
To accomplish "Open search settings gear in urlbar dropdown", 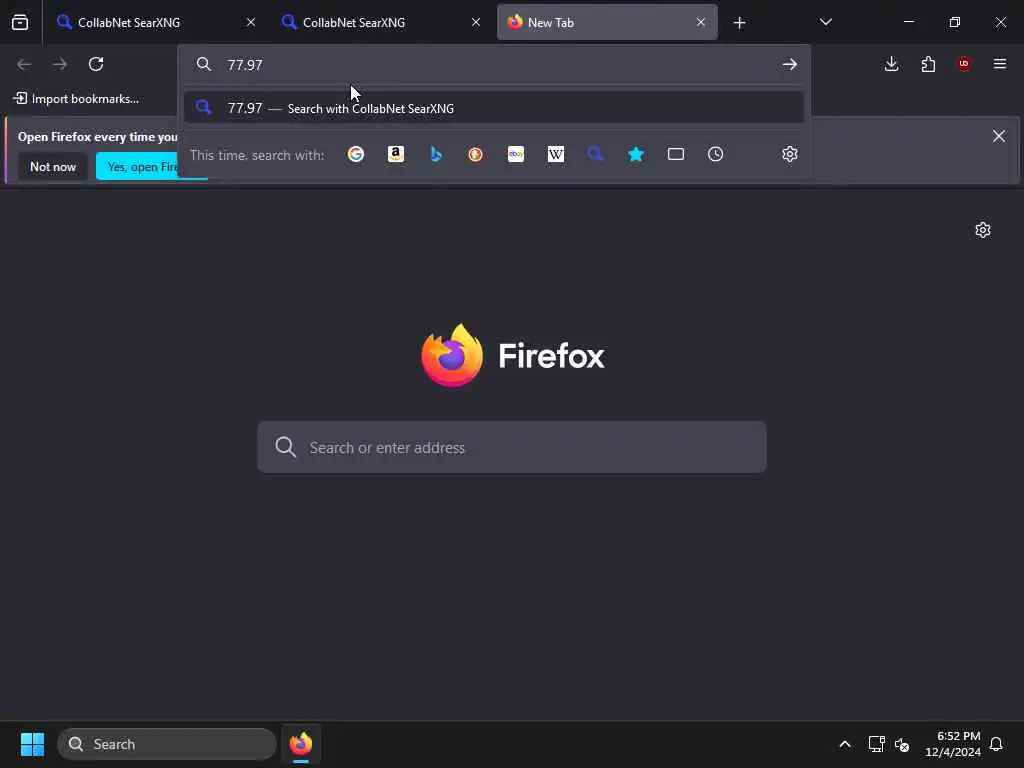I will pos(790,154).
